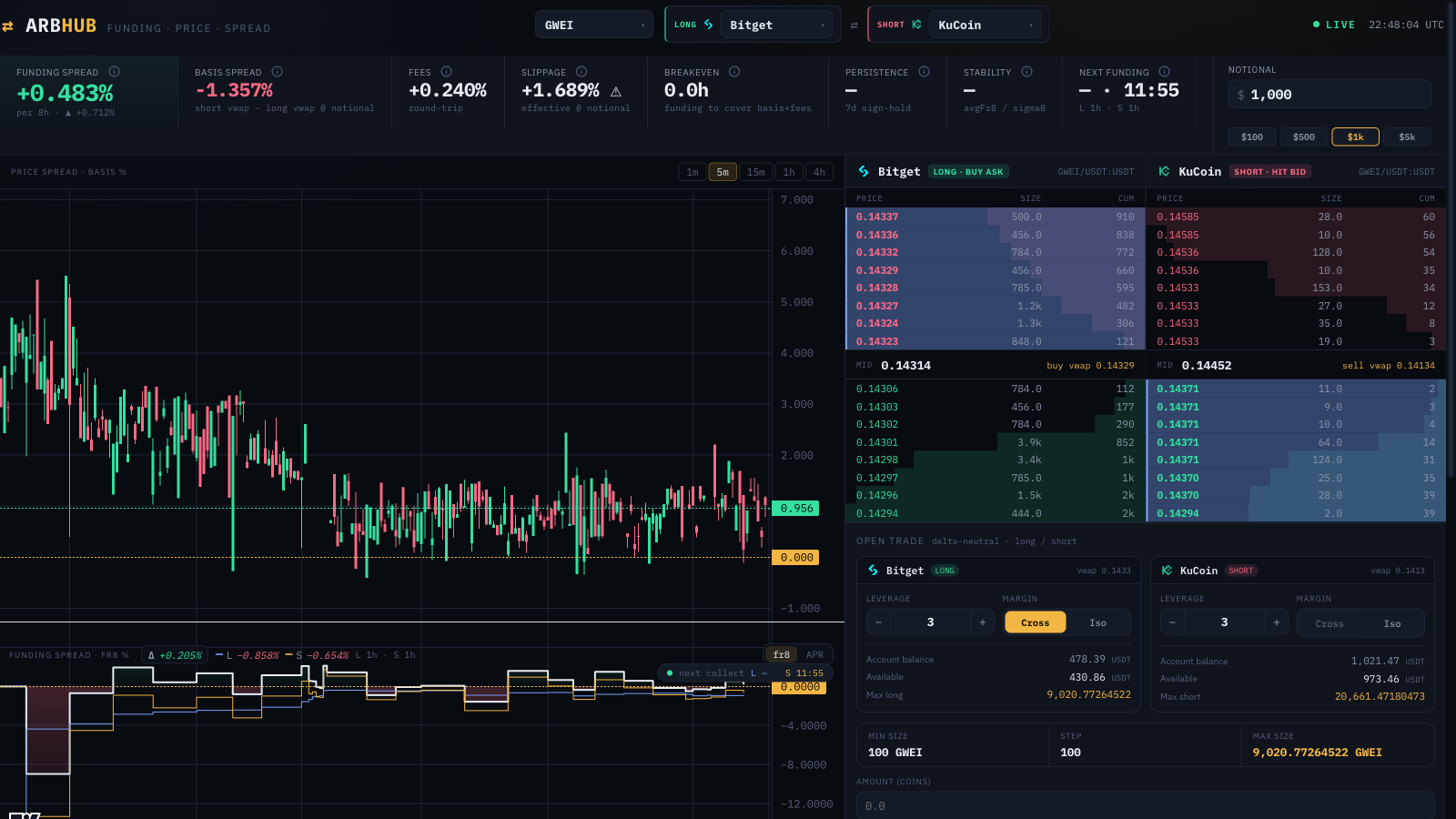The height and width of the screenshot is (819, 1456).
Task: Click Bitget ask row at 0.14323
Action: click(x=995, y=341)
